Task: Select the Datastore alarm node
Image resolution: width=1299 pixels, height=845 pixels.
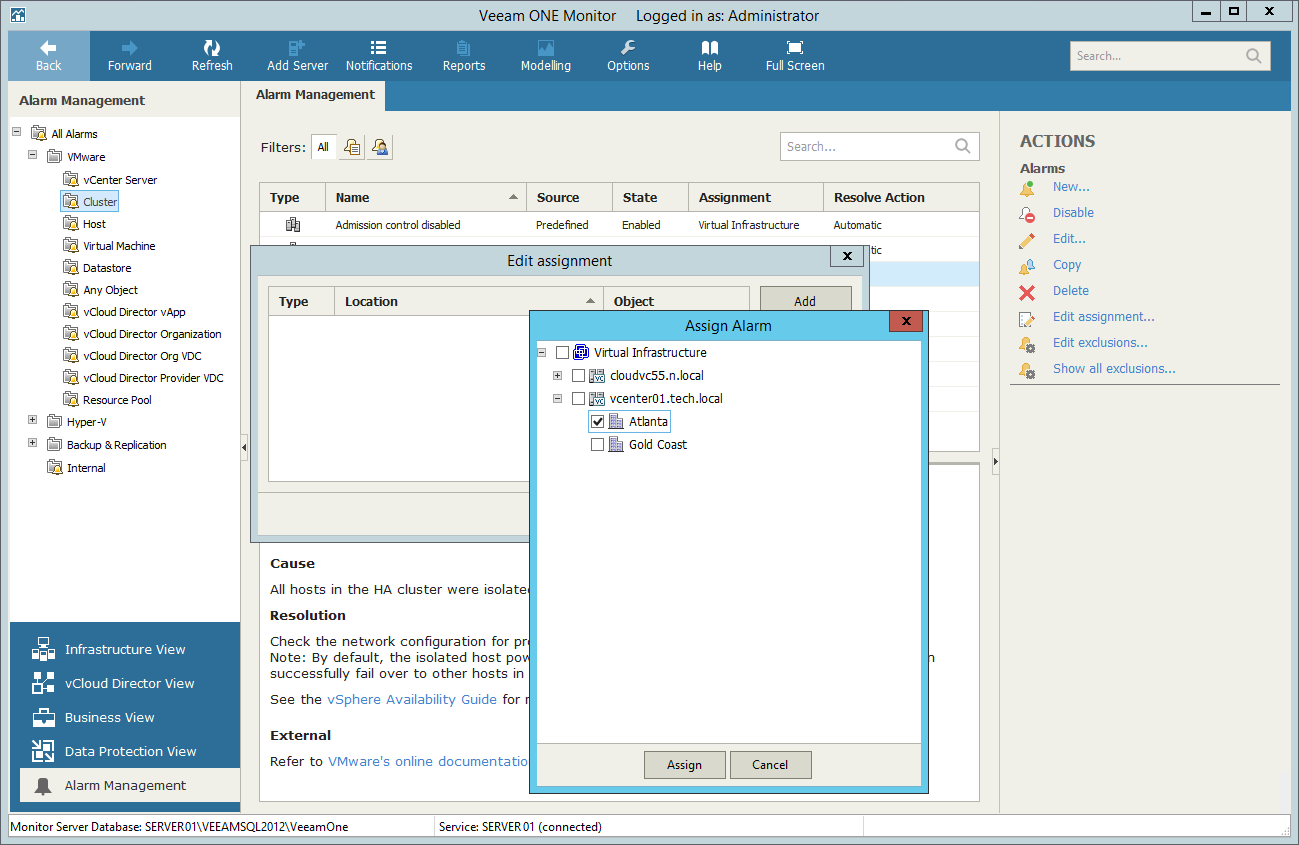Action: click(x=107, y=268)
